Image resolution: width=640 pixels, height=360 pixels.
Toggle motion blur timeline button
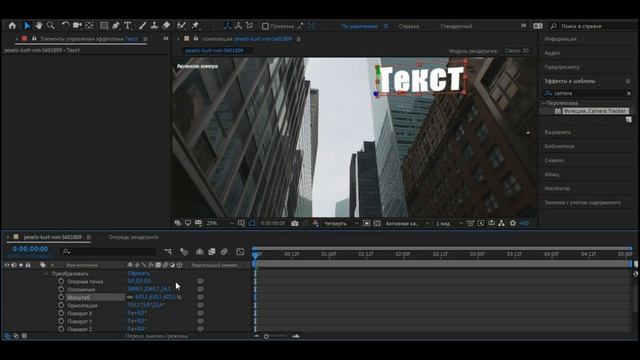coord(224,252)
